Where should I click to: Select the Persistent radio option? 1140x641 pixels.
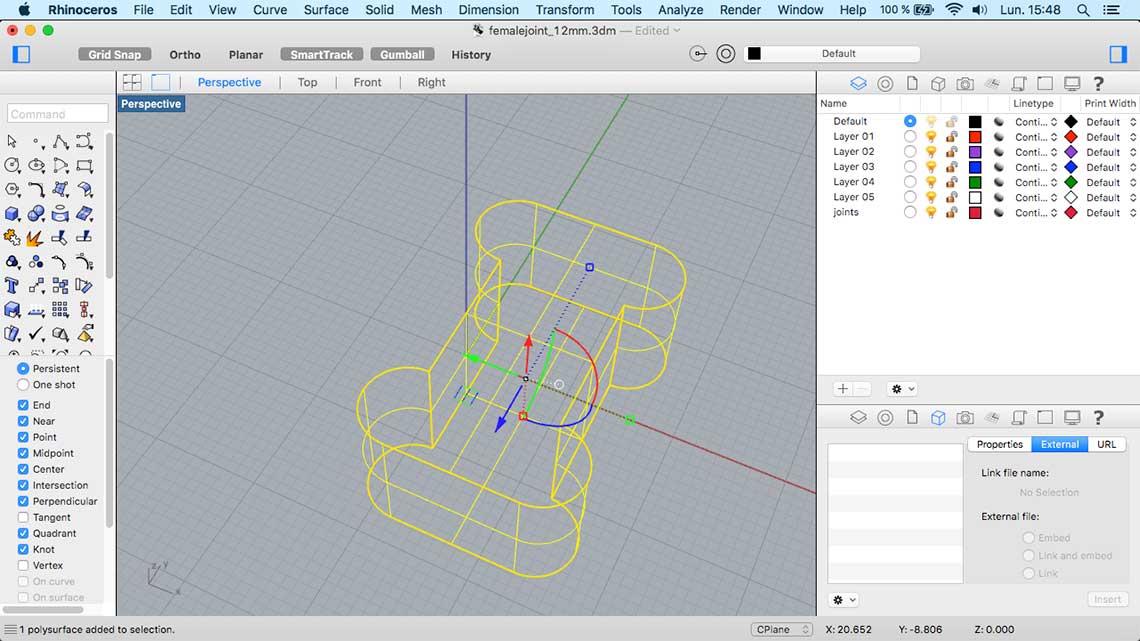(23, 368)
